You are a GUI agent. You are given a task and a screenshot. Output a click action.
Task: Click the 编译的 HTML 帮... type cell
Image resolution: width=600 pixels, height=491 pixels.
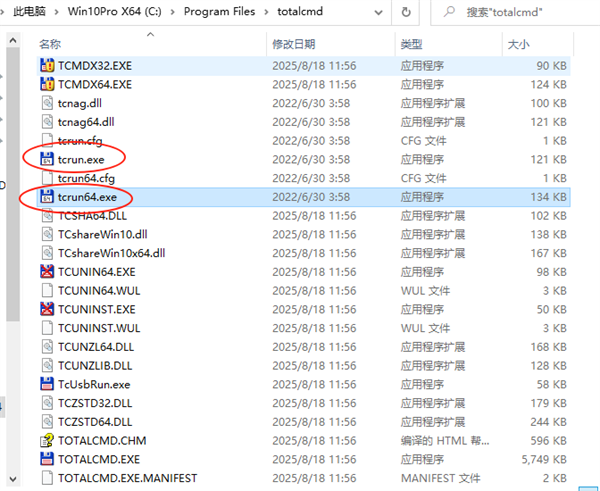(445, 440)
